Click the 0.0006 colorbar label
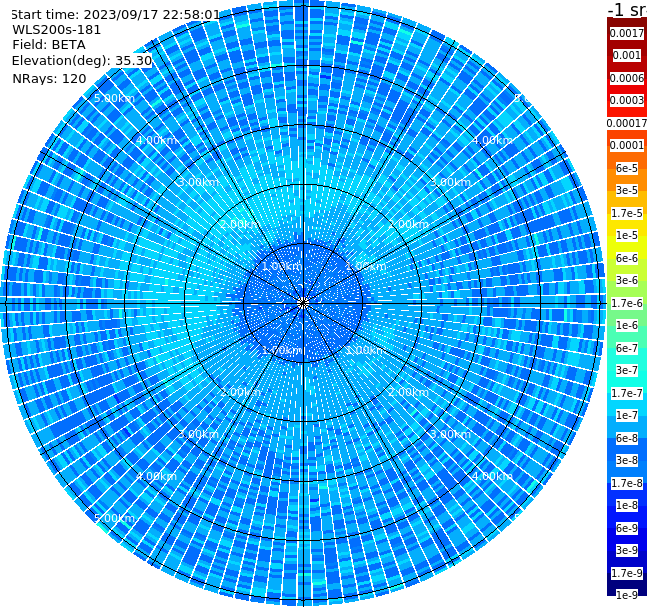Screen dimensions: 647x607 click(x=627, y=78)
